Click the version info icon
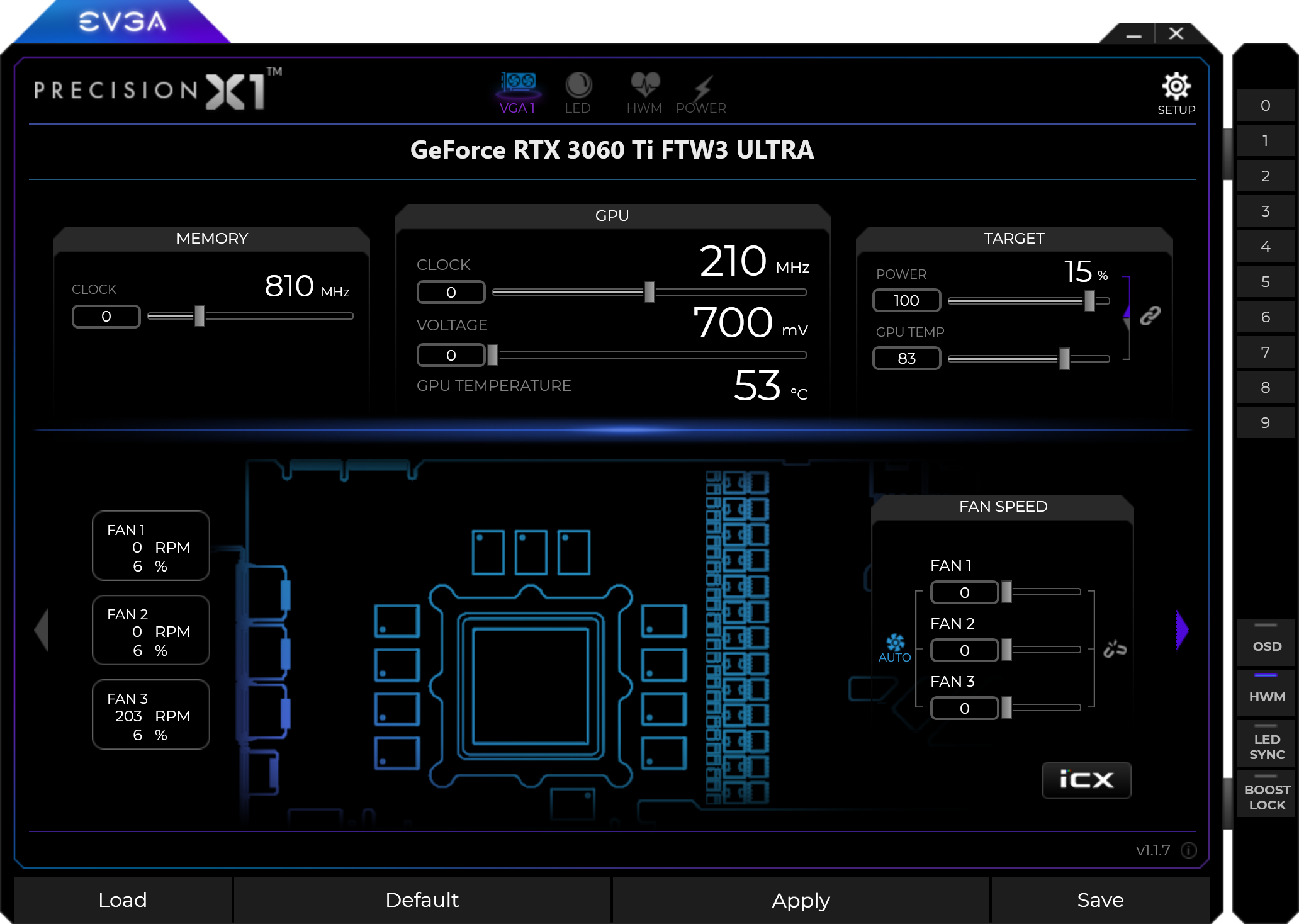 1188,850
